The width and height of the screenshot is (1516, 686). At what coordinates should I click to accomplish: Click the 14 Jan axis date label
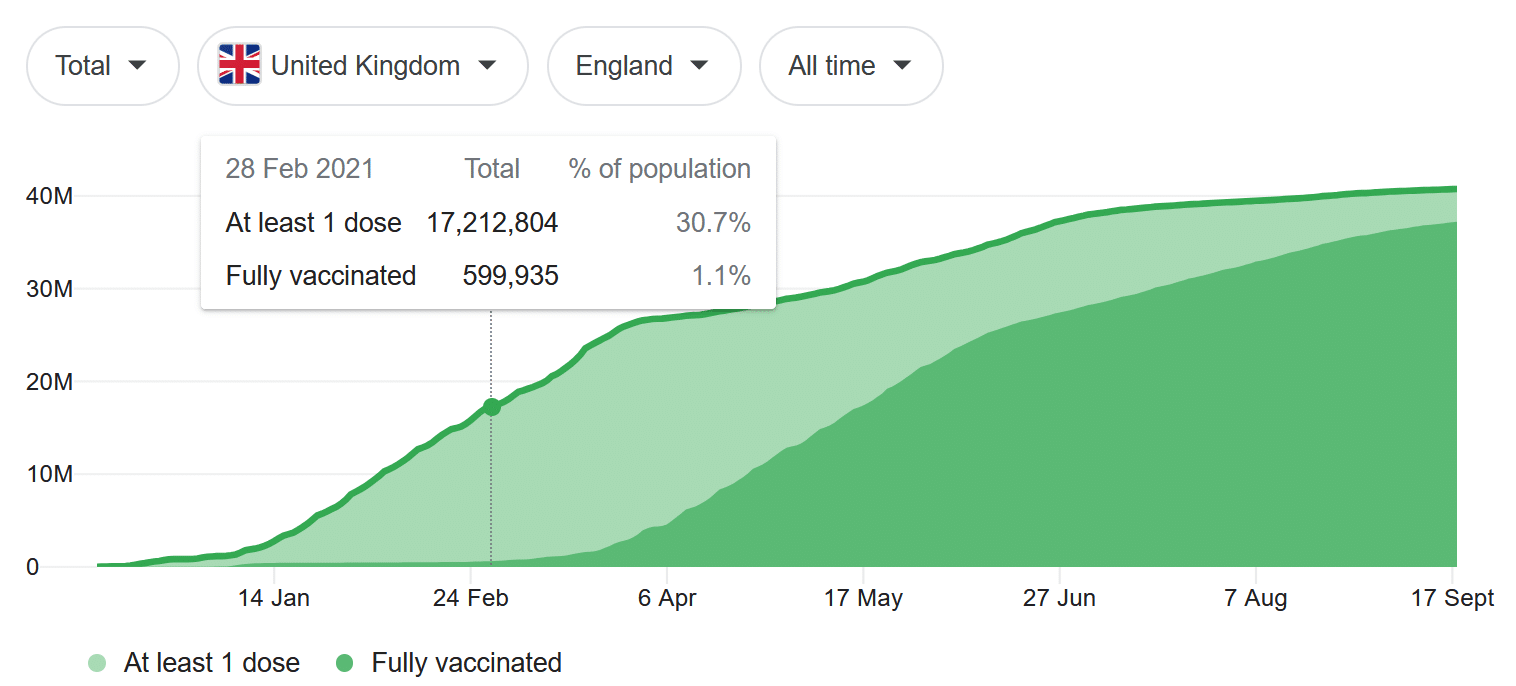(x=274, y=598)
